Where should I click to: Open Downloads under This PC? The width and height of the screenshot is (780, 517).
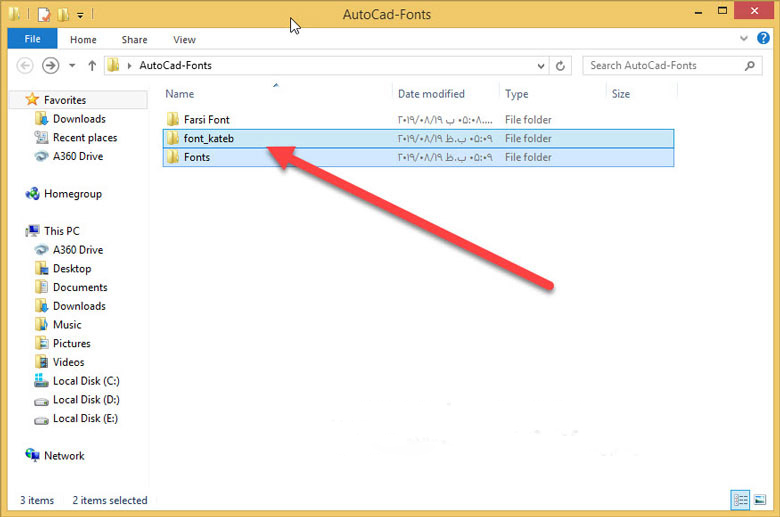(79, 306)
